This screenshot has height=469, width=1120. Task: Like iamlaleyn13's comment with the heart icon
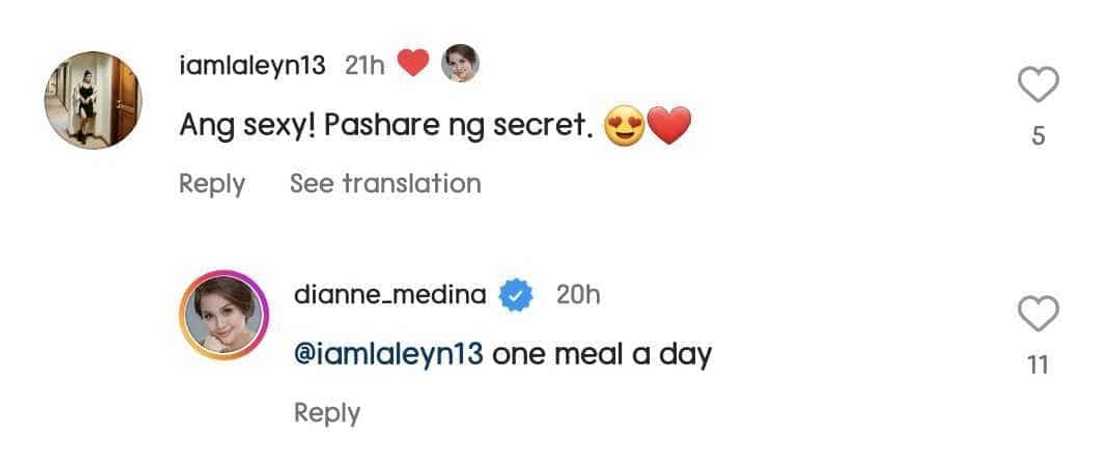(x=1038, y=87)
